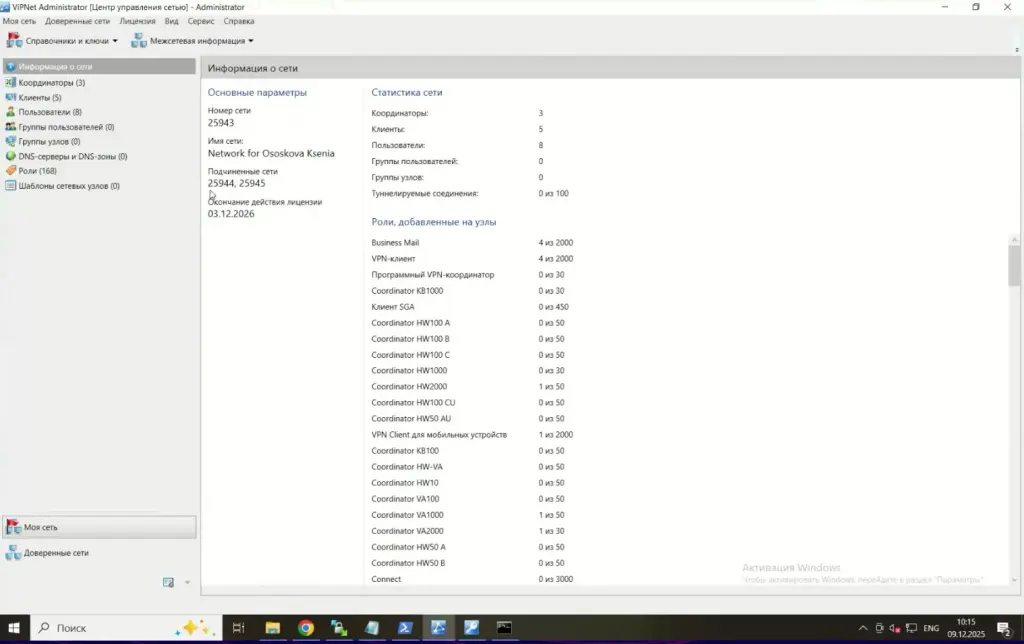
Task: Switch to Доверенные сети navigation pane button
Action: pos(99,553)
